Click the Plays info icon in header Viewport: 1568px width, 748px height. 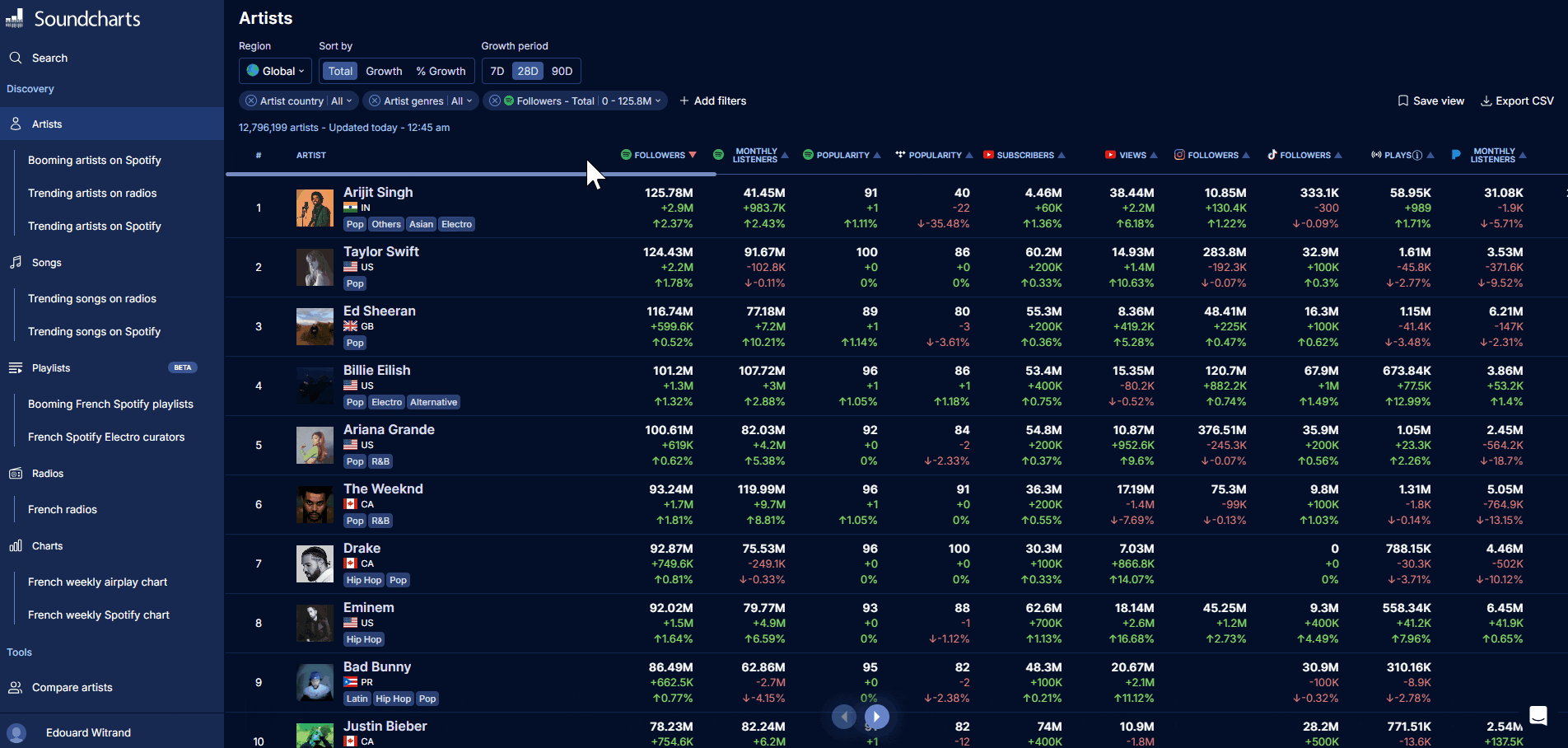pyautogui.click(x=1417, y=155)
